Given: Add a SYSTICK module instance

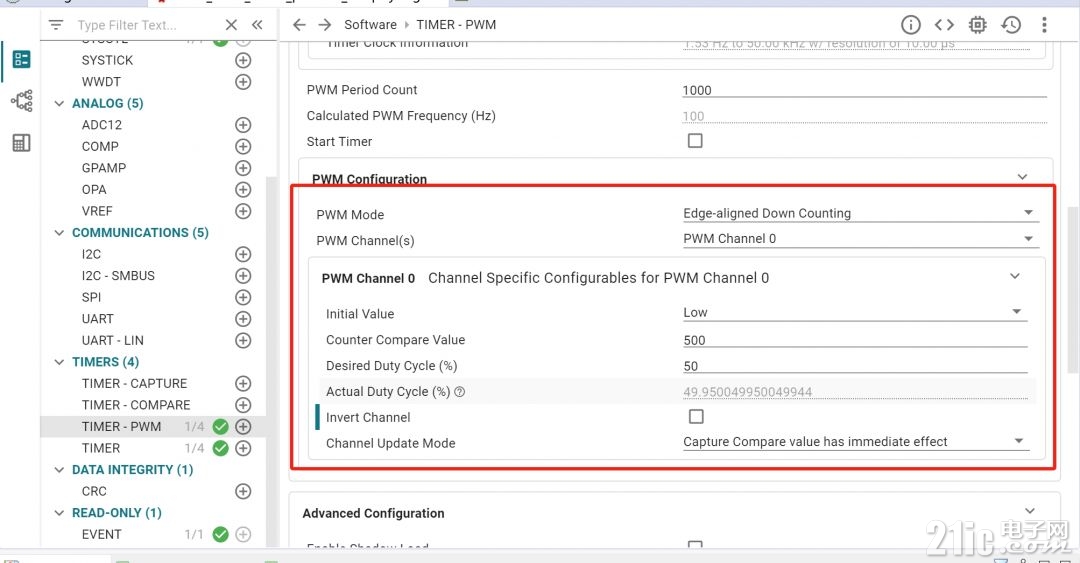Looking at the screenshot, I should coord(243,61).
